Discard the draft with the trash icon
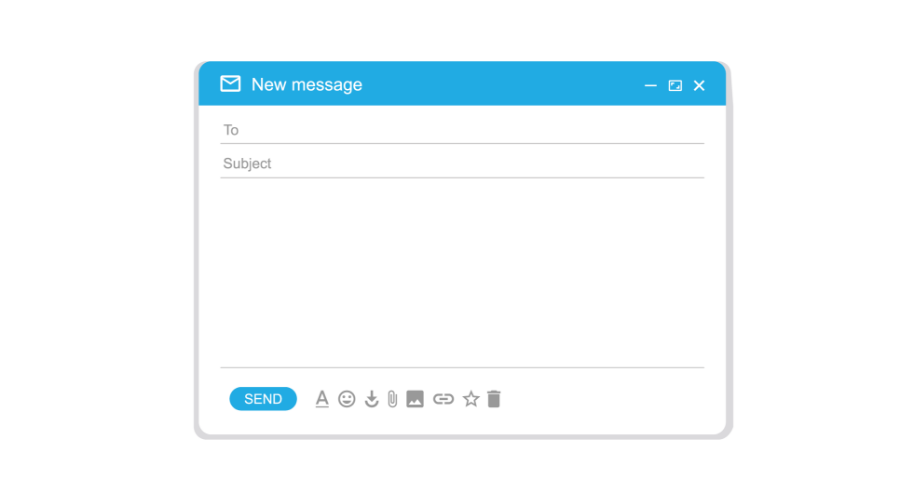Screen dimensions: 900x500 pos(494,399)
